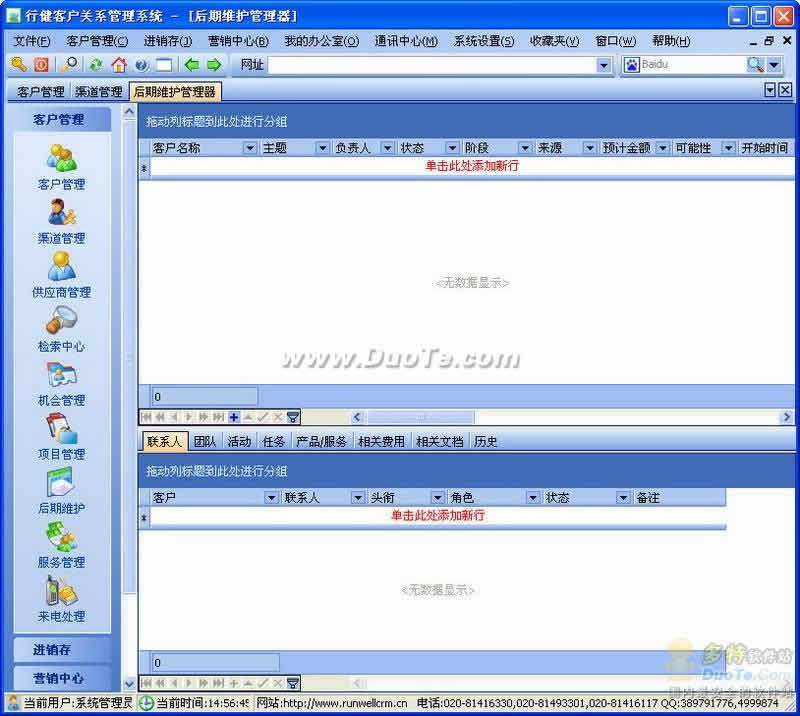
Task: Open the 网址 address bar dropdown
Action: (x=604, y=65)
